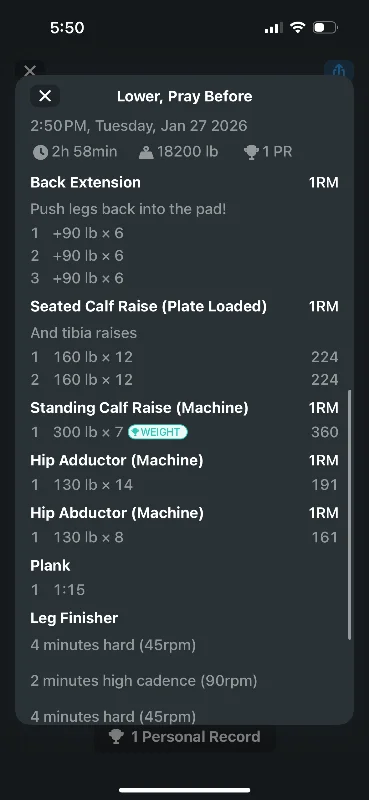
Task: Tap the battery indicator in status bar
Action: (325, 28)
